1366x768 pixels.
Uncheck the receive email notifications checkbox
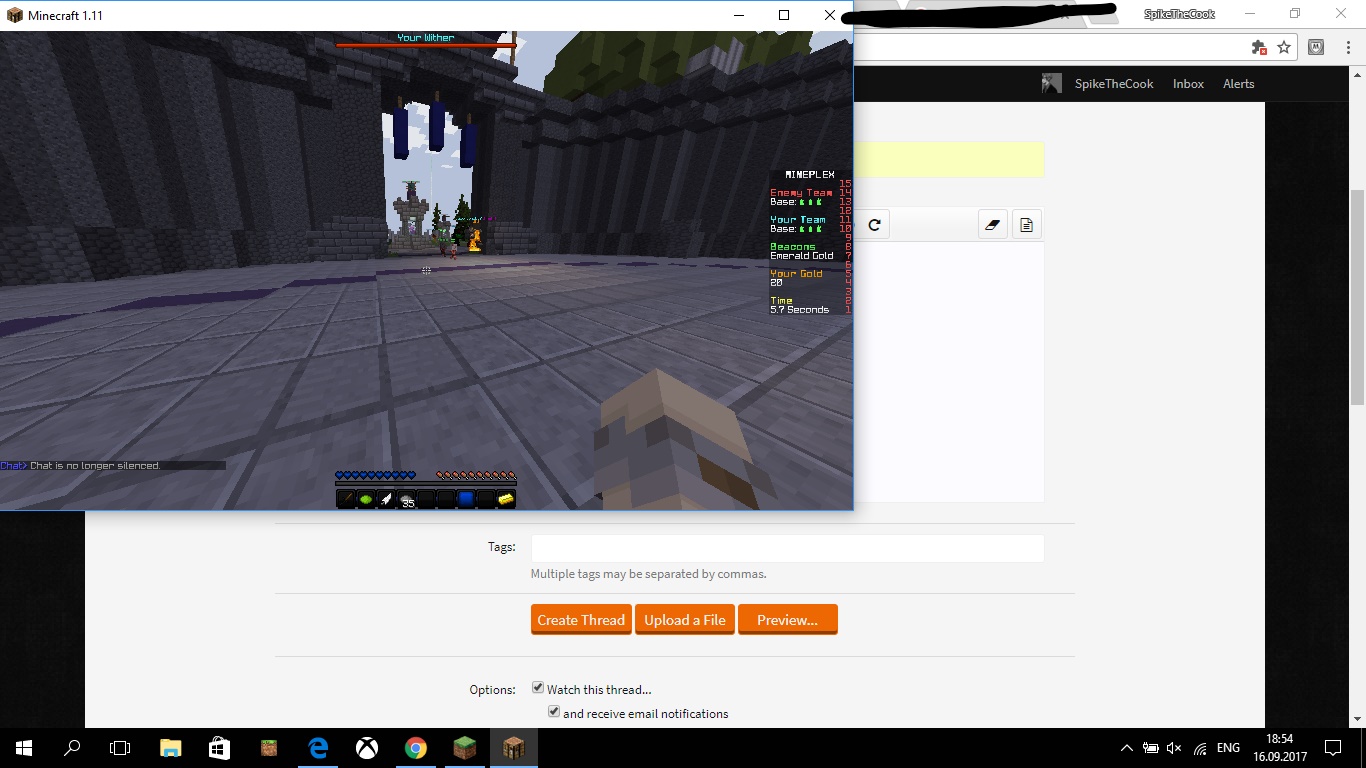point(554,712)
